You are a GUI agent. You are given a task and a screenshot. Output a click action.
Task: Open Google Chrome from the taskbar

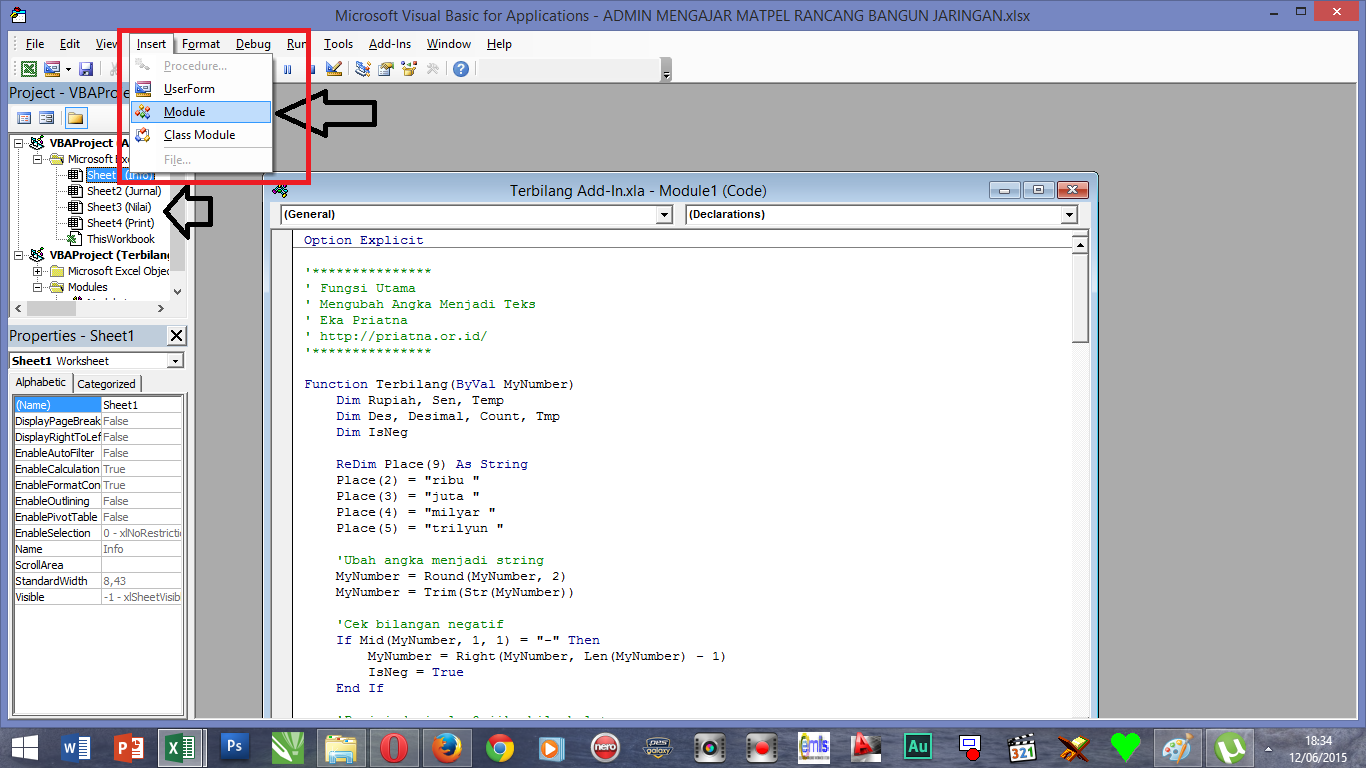click(x=500, y=747)
